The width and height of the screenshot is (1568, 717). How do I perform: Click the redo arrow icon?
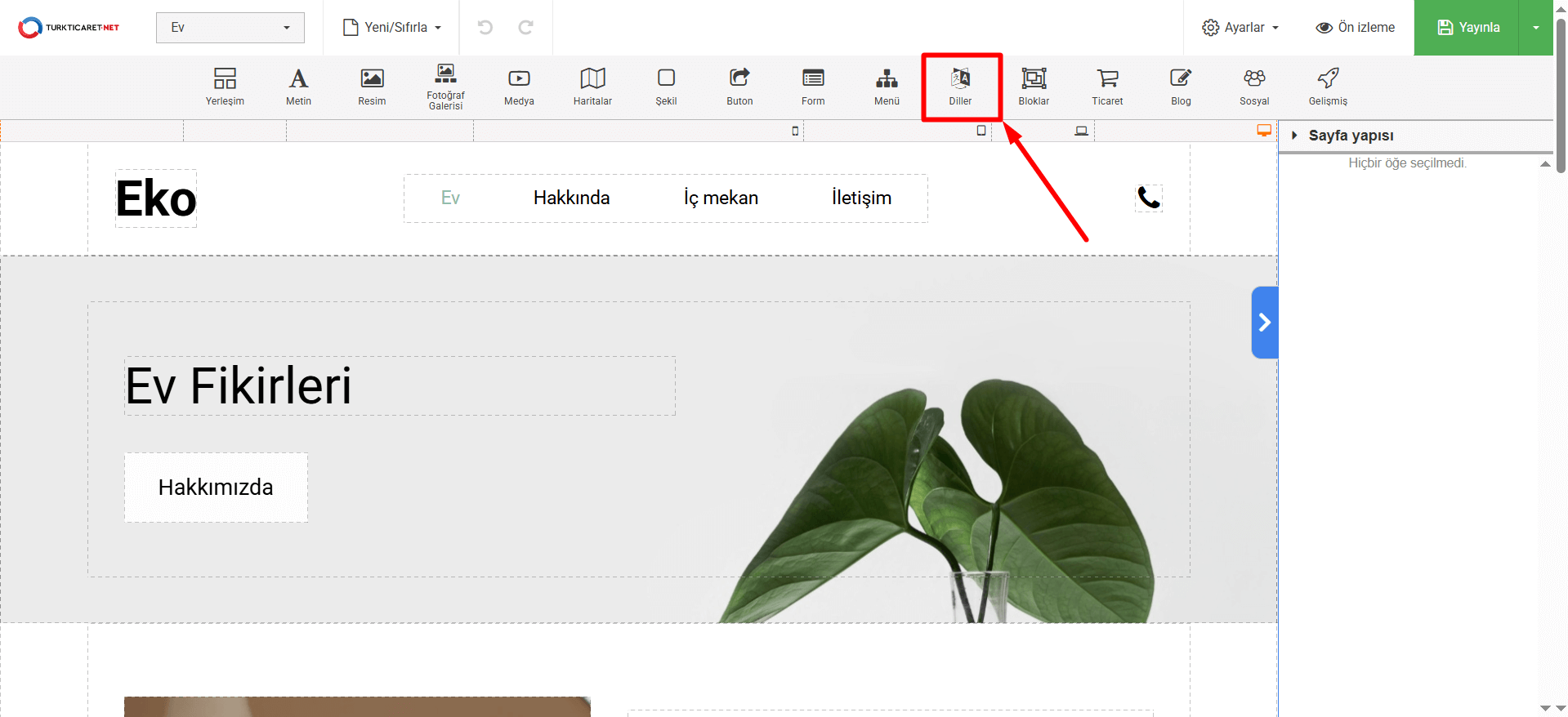pos(526,27)
